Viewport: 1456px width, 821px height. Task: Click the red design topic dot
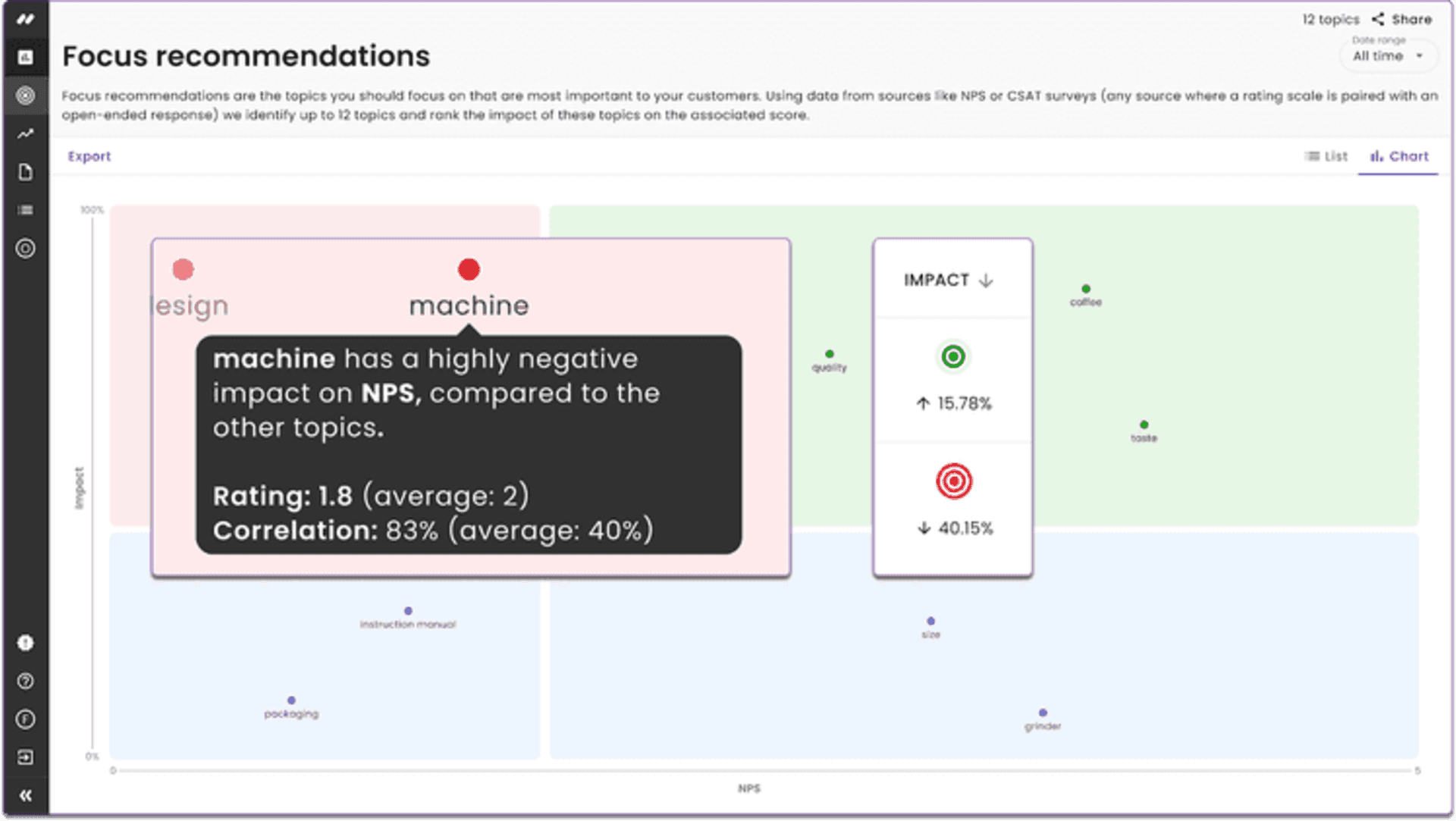coord(183,269)
